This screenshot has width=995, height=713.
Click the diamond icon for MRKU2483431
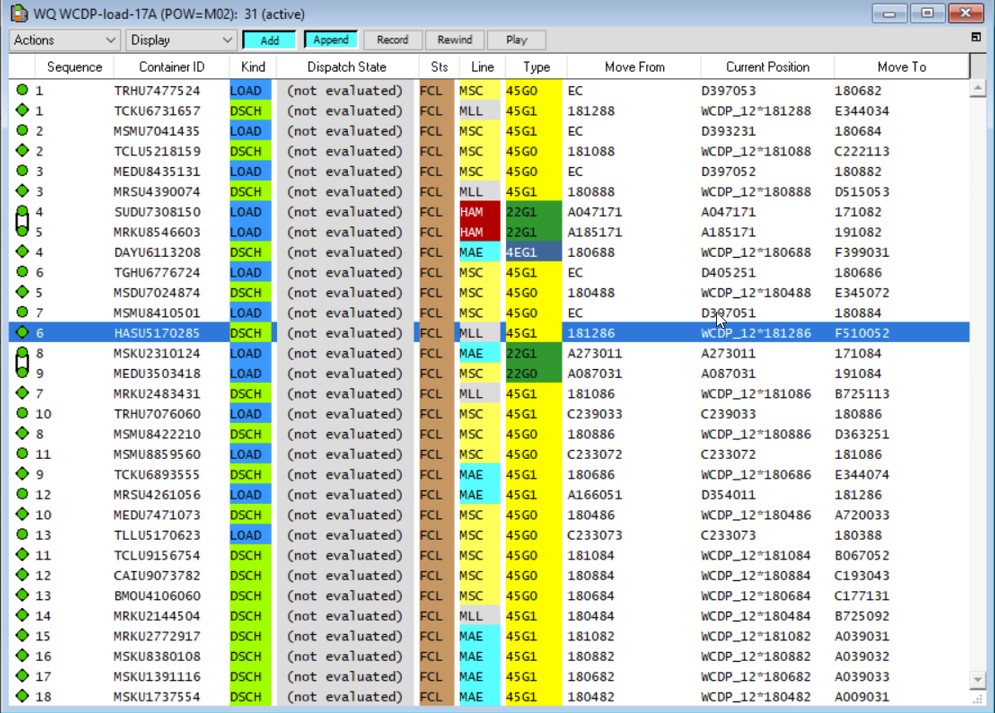click(x=22, y=393)
